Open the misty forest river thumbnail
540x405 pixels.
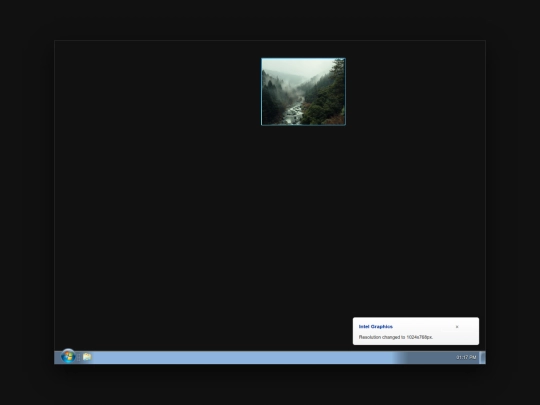coord(303,92)
